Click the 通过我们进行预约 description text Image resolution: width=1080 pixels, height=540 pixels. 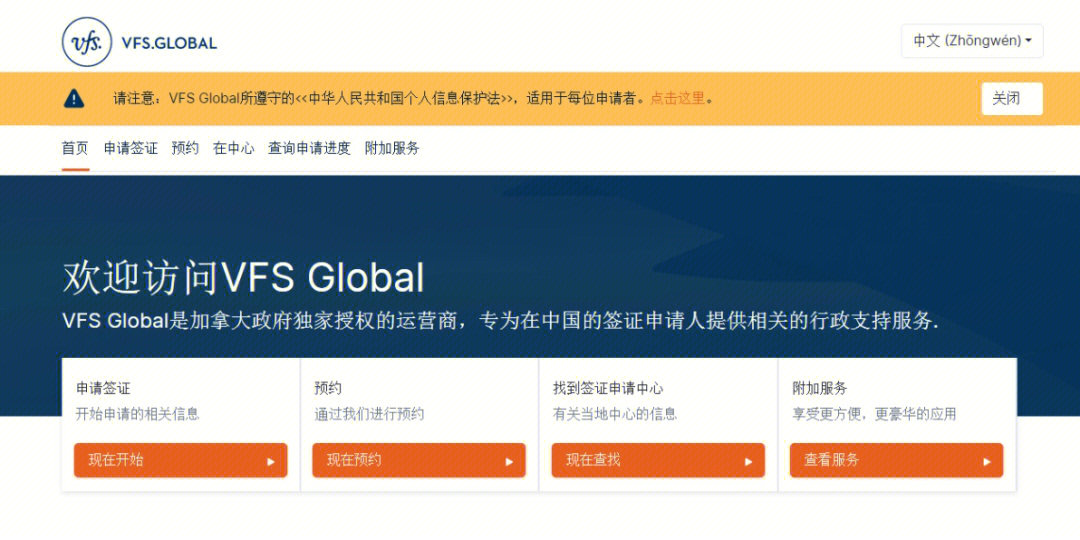click(x=369, y=414)
